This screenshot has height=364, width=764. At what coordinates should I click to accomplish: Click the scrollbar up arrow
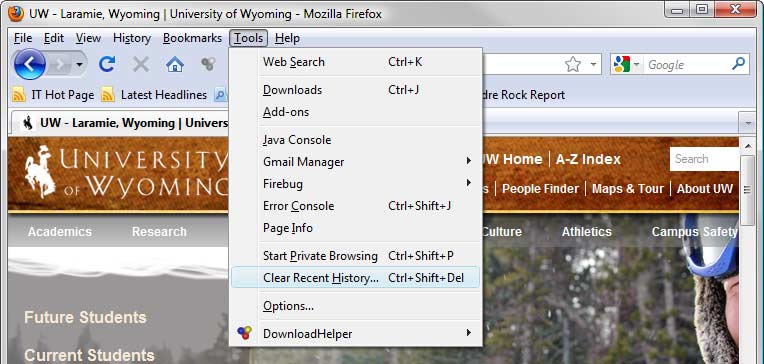(x=747, y=145)
